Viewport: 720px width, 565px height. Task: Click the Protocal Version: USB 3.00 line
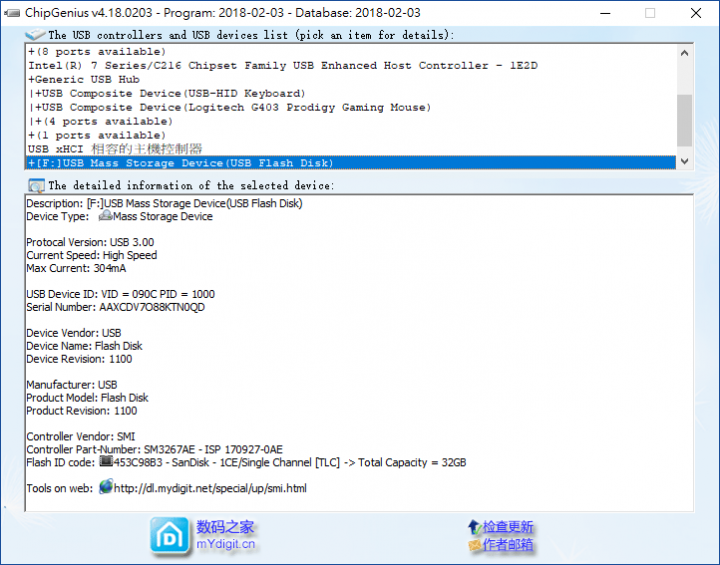(90, 242)
